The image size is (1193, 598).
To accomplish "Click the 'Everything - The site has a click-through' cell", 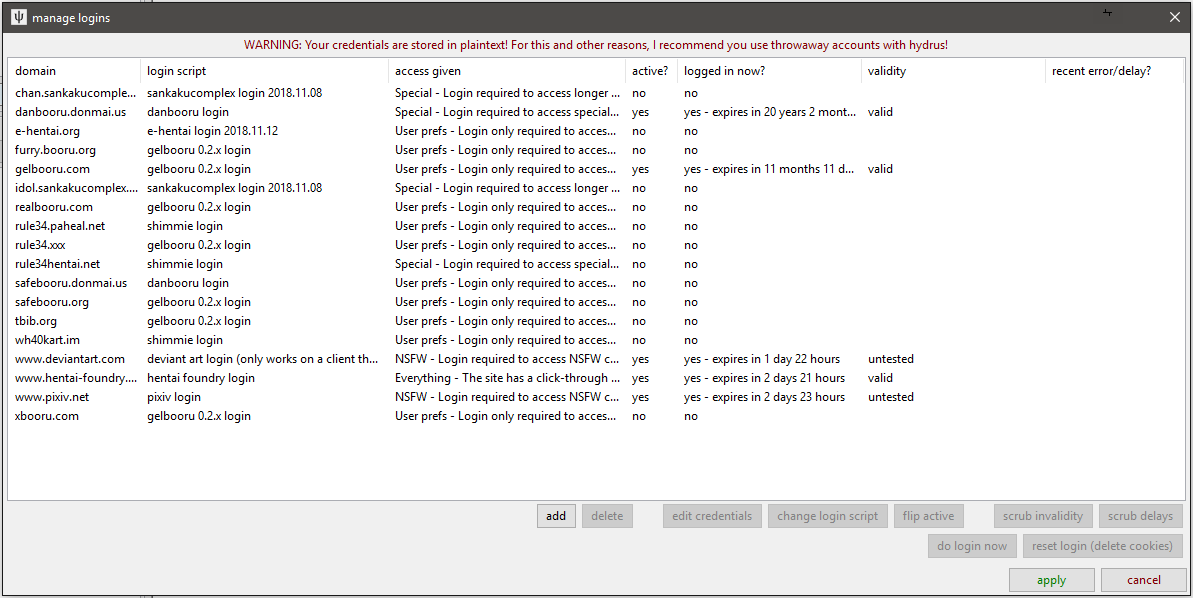I will click(507, 378).
